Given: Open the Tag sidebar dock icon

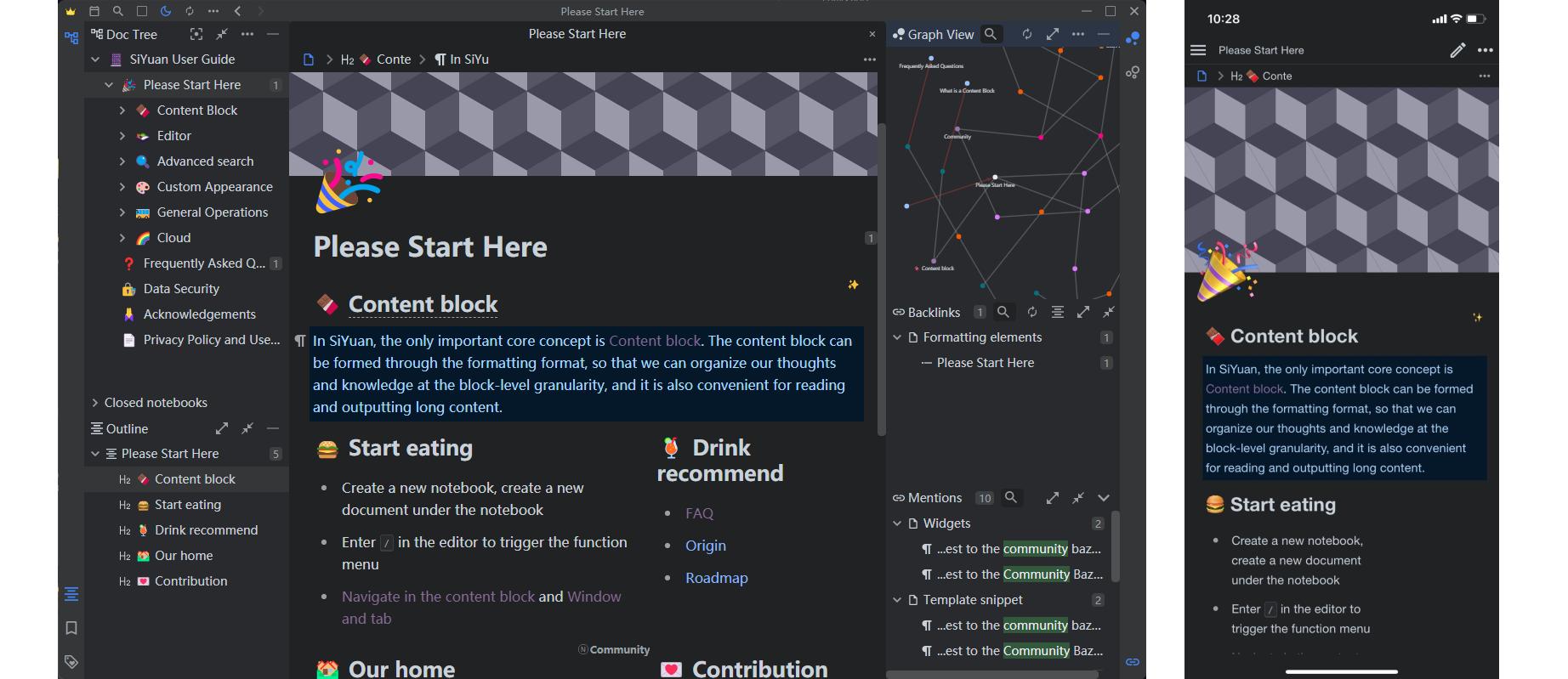Looking at the screenshot, I should (71, 662).
